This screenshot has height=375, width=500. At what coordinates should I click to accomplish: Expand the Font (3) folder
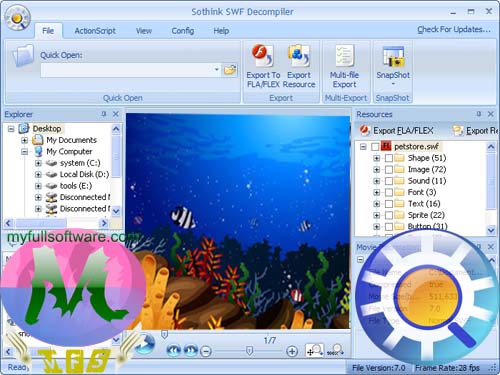(x=377, y=192)
